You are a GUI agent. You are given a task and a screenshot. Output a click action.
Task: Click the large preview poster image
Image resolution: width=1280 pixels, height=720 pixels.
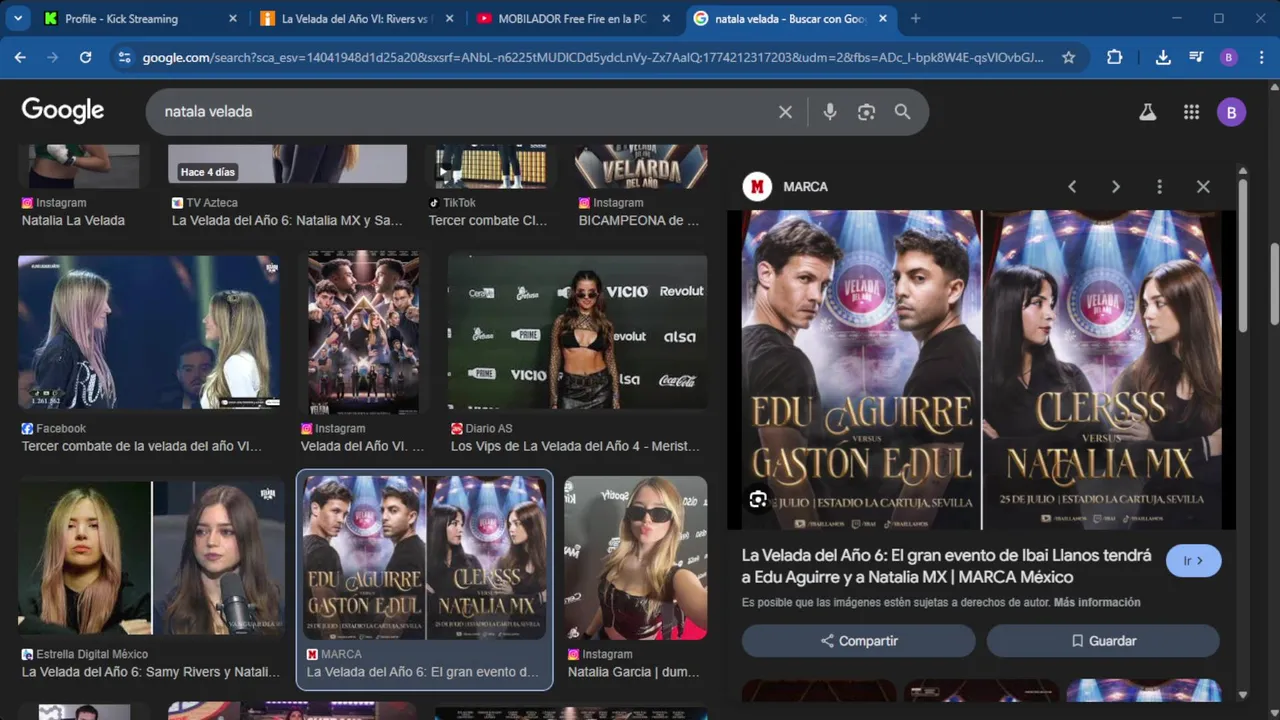(x=981, y=370)
